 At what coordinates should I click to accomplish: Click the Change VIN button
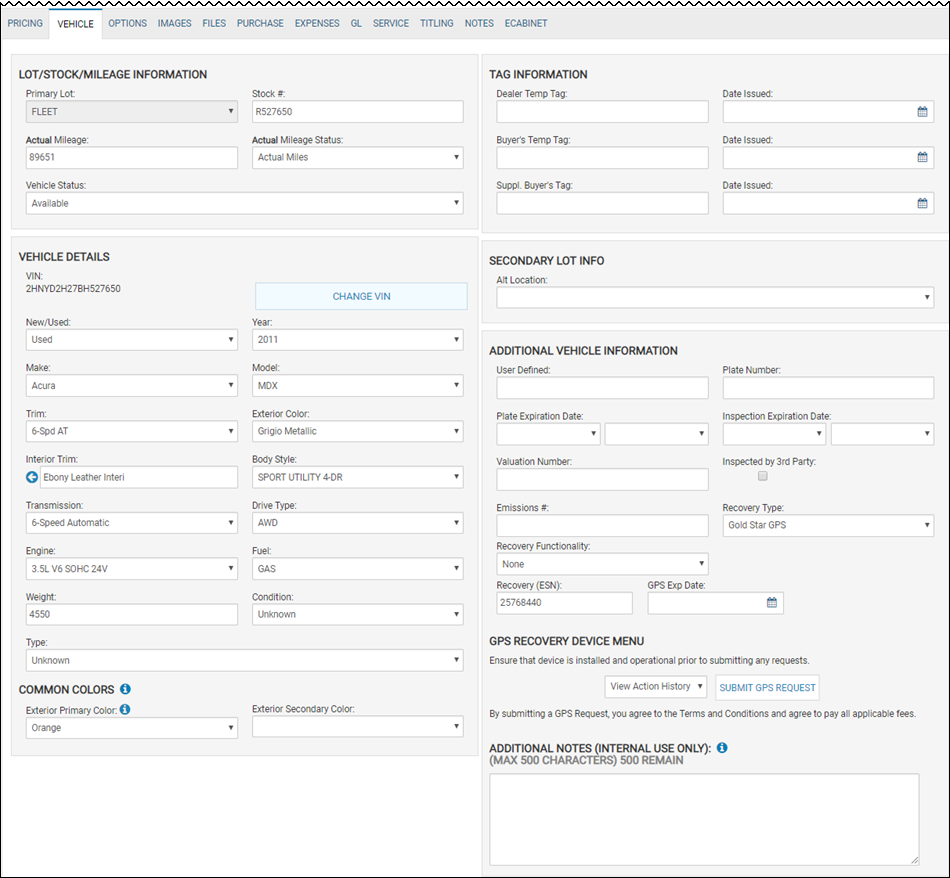(361, 296)
